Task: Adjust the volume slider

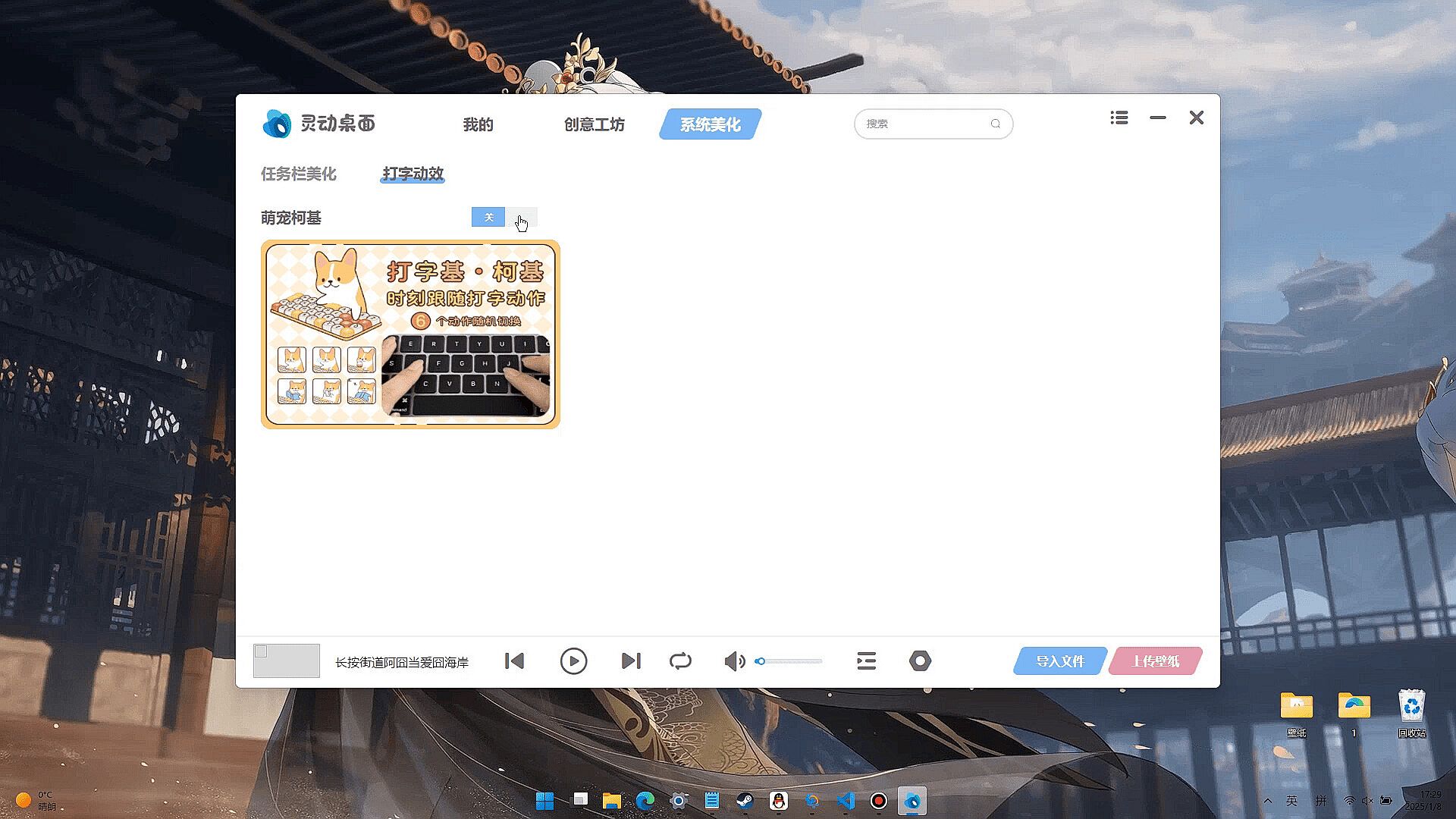Action: click(789, 661)
